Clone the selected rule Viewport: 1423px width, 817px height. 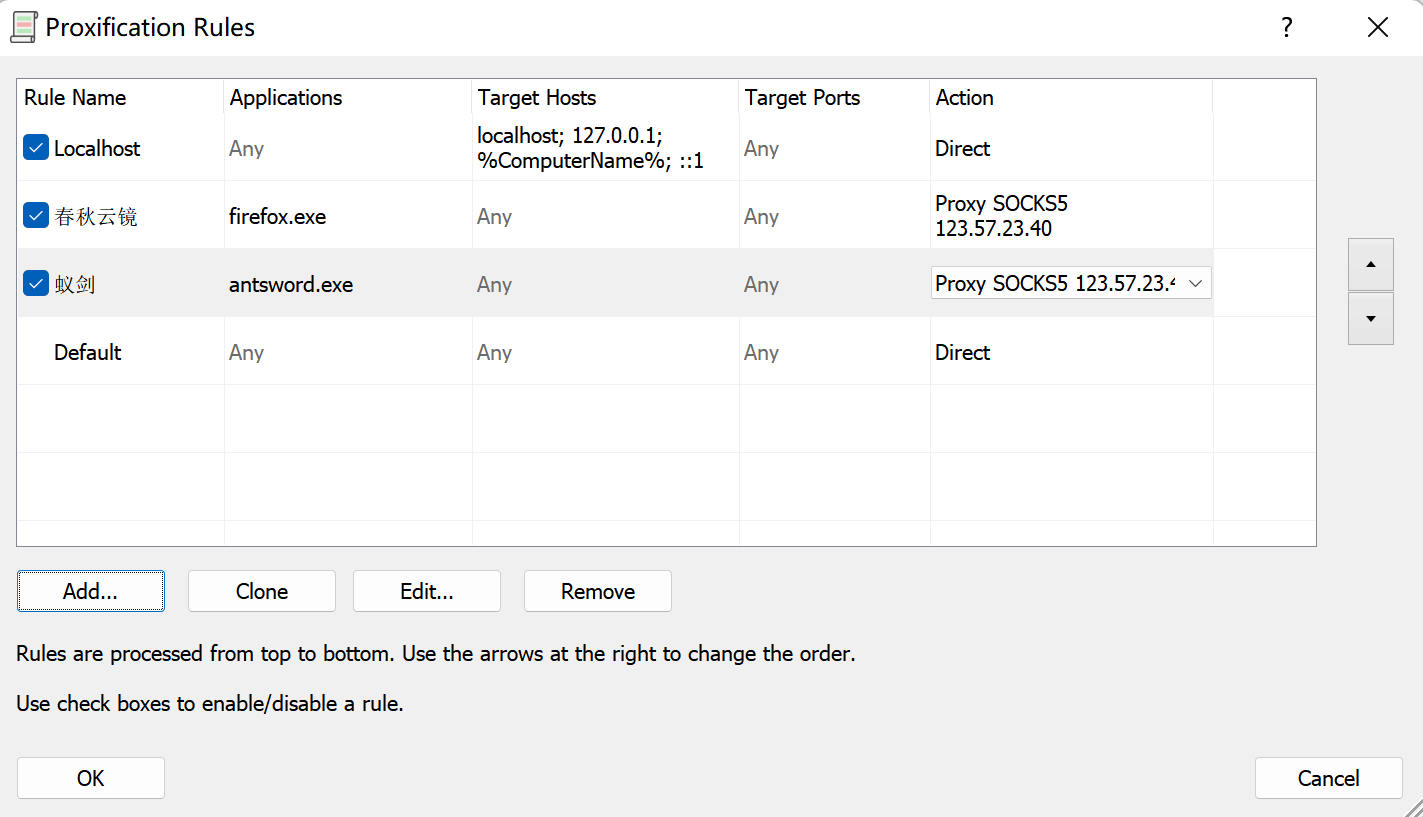(x=262, y=591)
